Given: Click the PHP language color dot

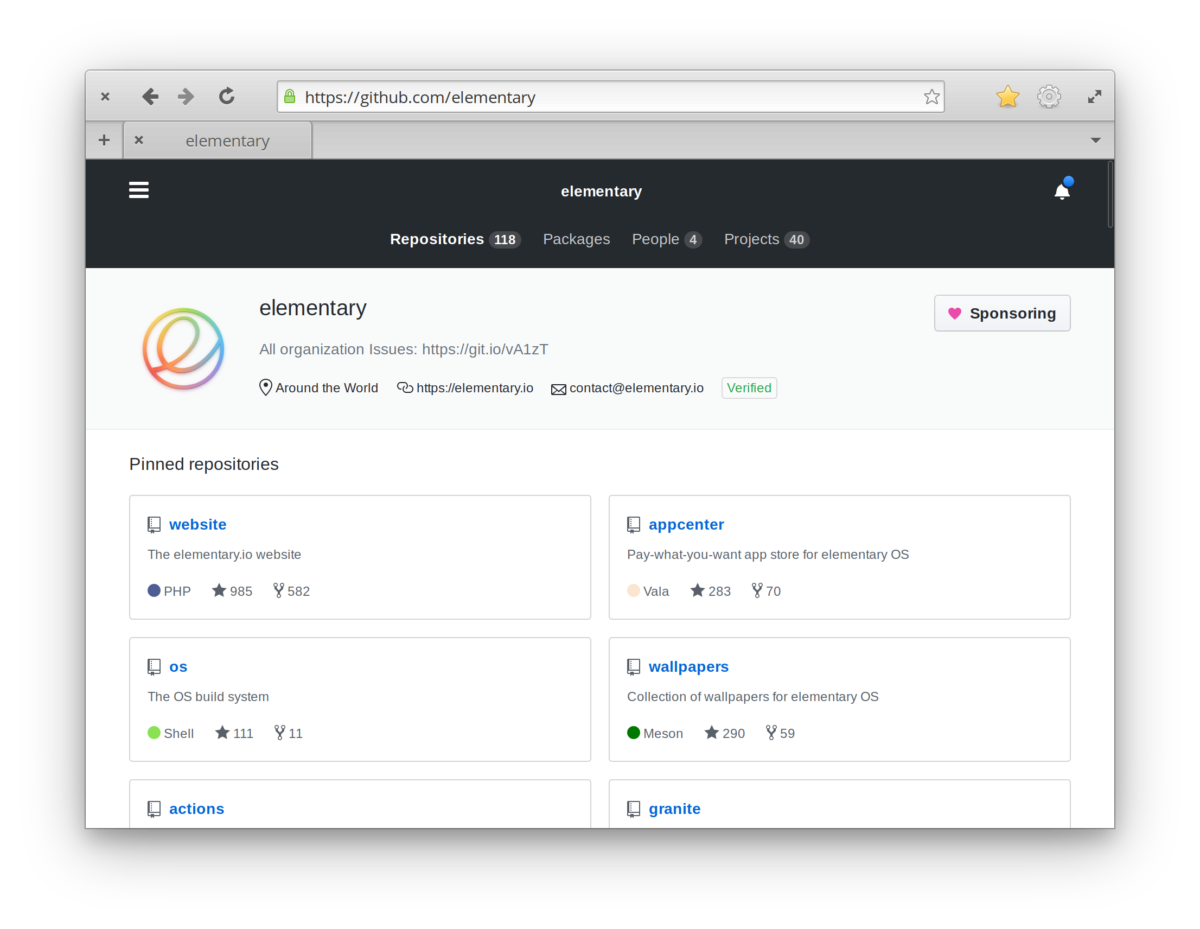Looking at the screenshot, I should (x=154, y=591).
